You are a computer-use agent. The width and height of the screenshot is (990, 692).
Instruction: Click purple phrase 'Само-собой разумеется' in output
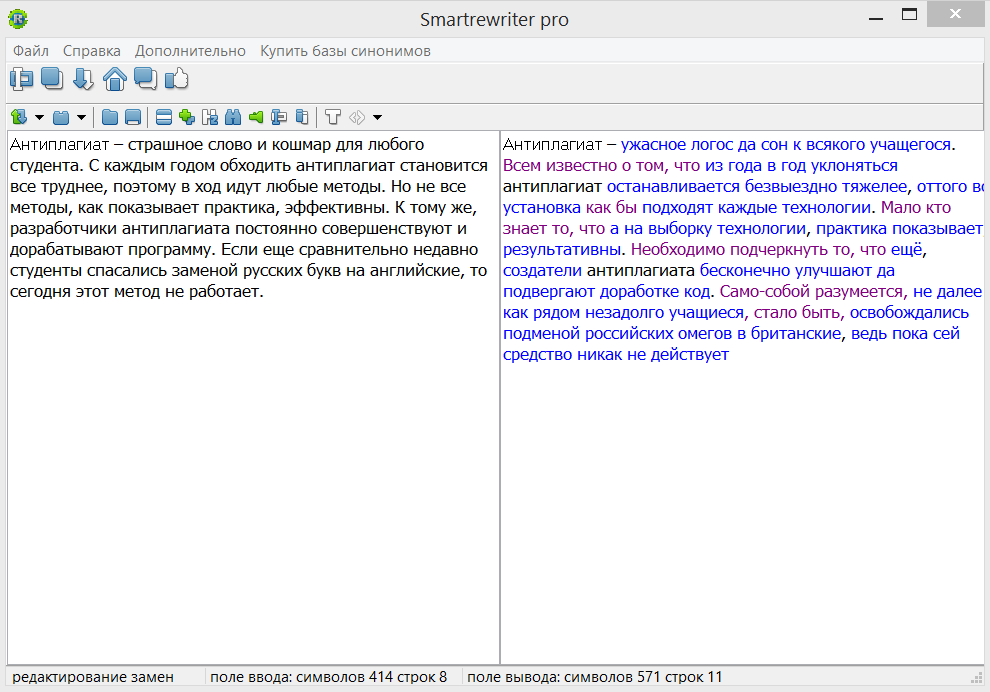(x=811, y=292)
